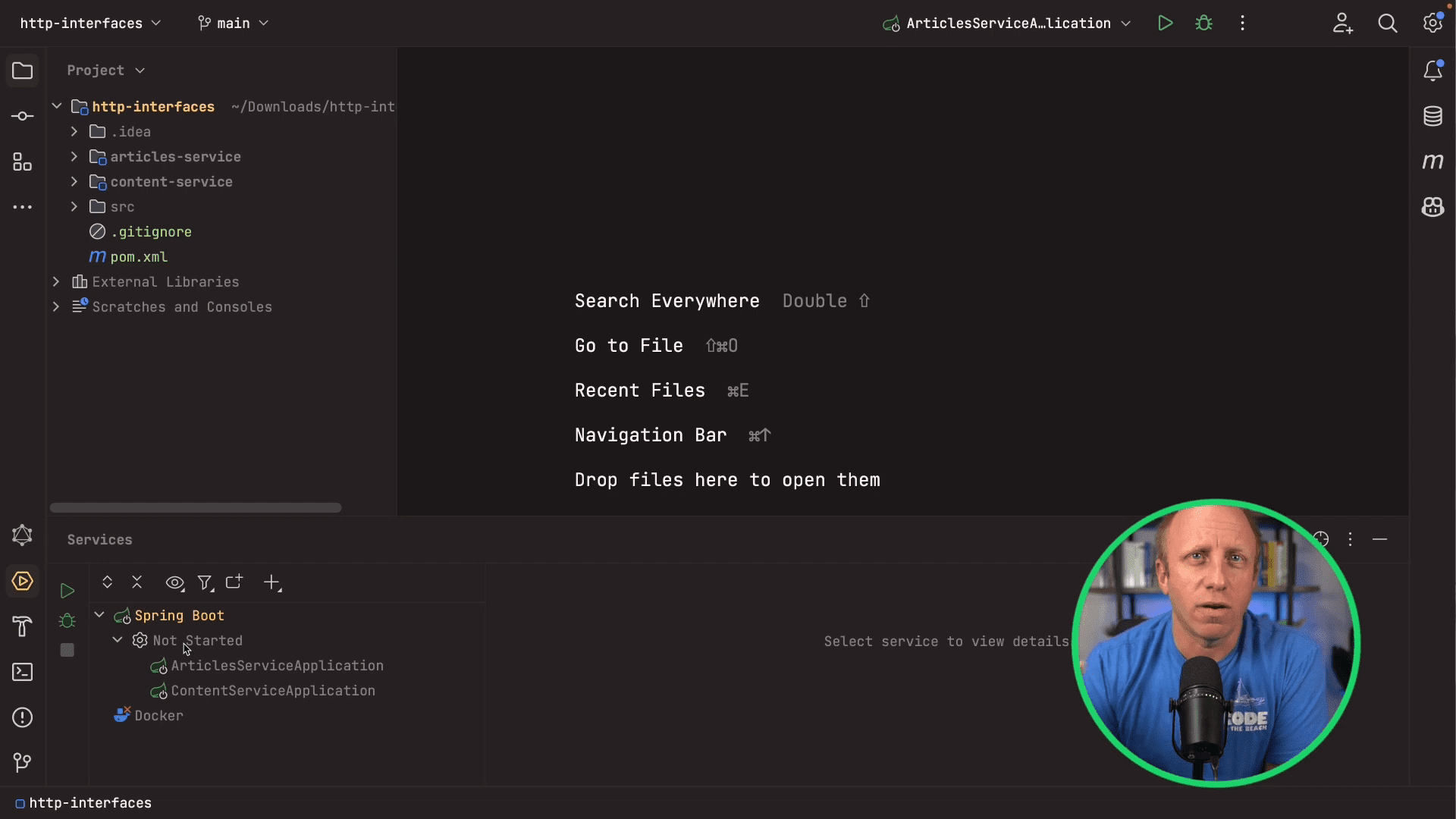The height and width of the screenshot is (819, 1456).
Task: Collapse the Not Started group
Action: [117, 640]
